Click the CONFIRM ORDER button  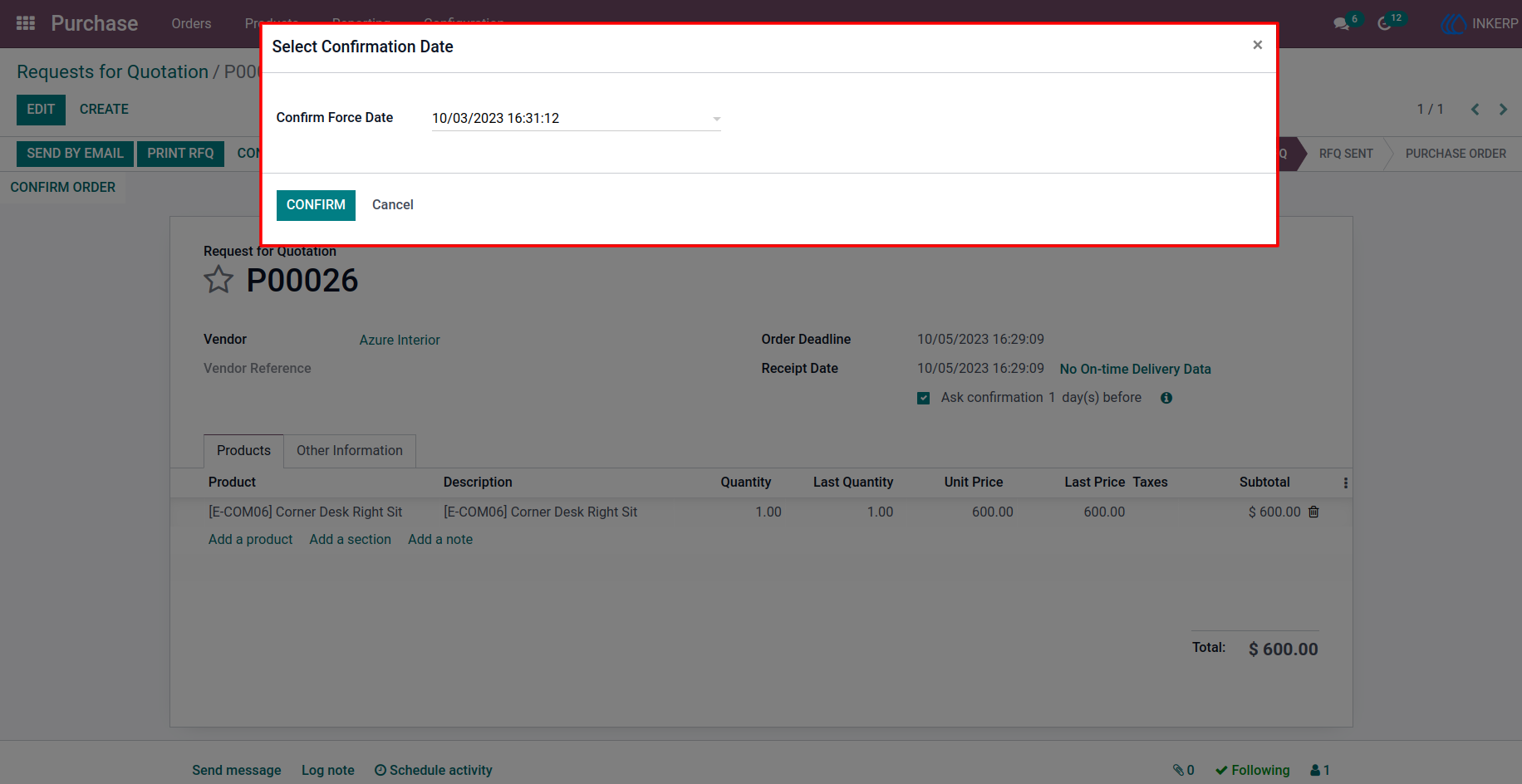coord(63,188)
